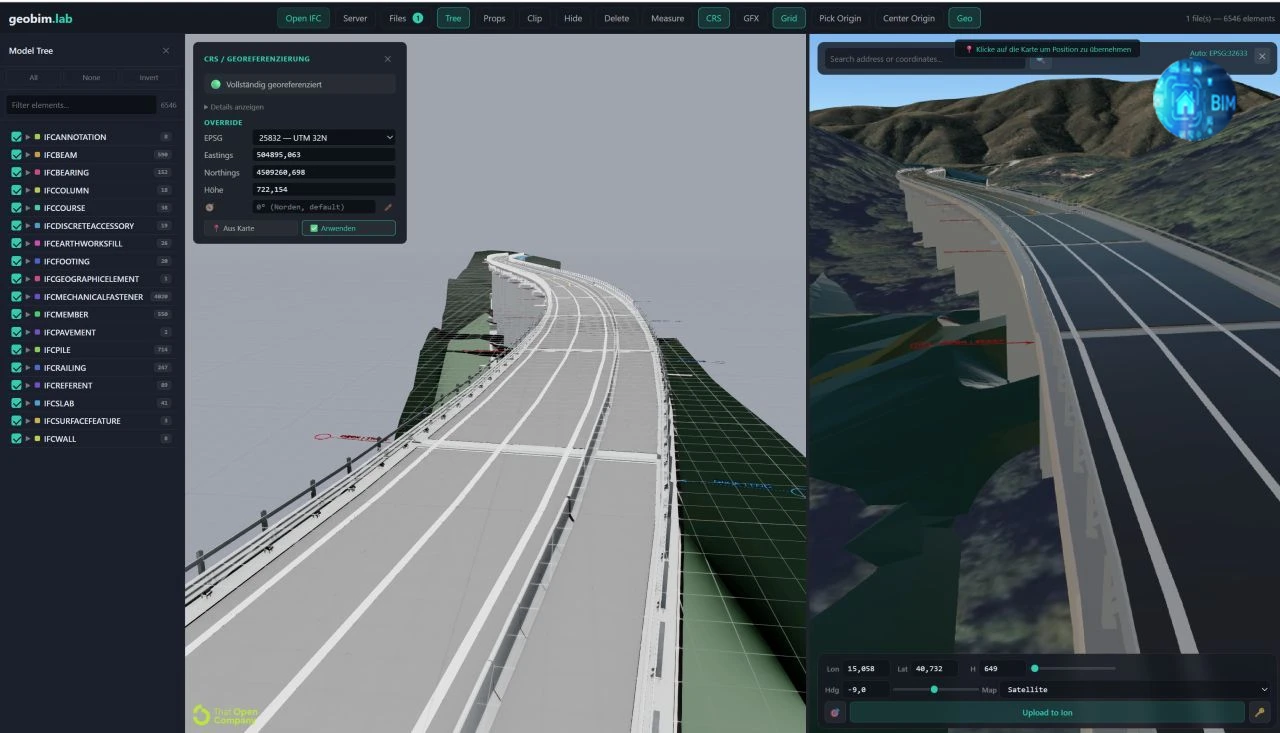Expand the Details anzeigen section
Screen dimensions: 1280x733
point(234,107)
